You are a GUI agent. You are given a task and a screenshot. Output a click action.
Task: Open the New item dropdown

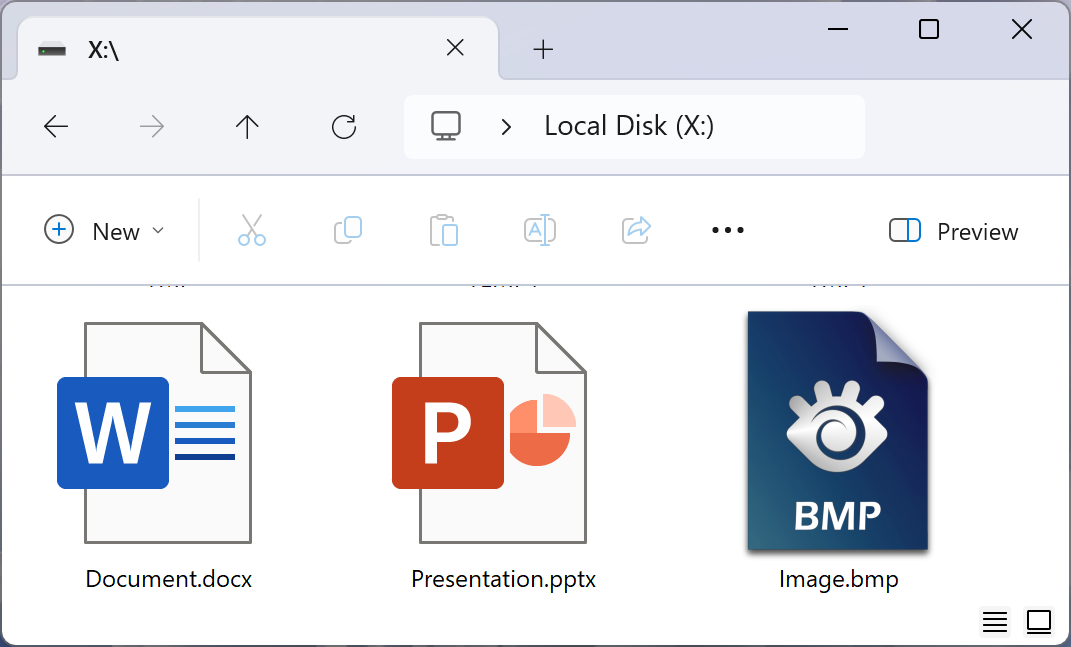(x=104, y=231)
